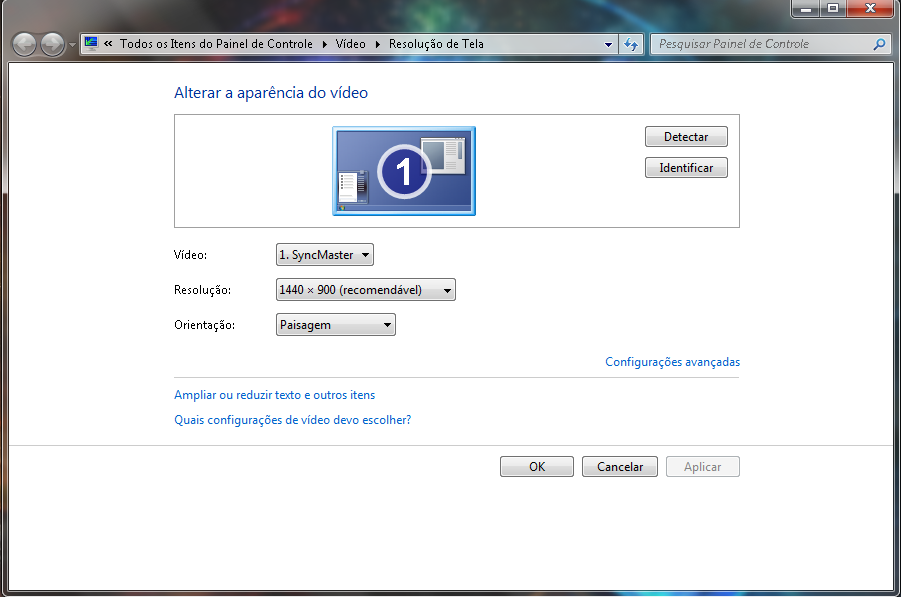The height and width of the screenshot is (597, 901).
Task: Confirm with the OK button
Action: pyautogui.click(x=537, y=467)
